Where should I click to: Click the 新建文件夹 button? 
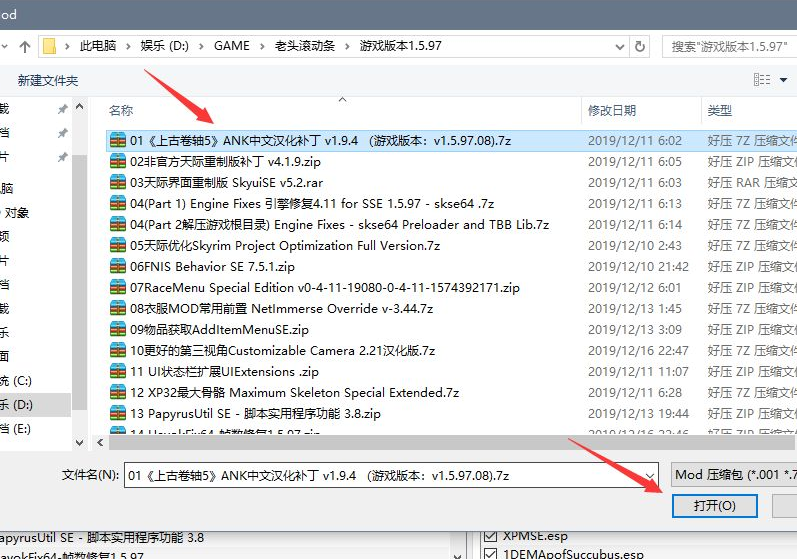point(48,80)
